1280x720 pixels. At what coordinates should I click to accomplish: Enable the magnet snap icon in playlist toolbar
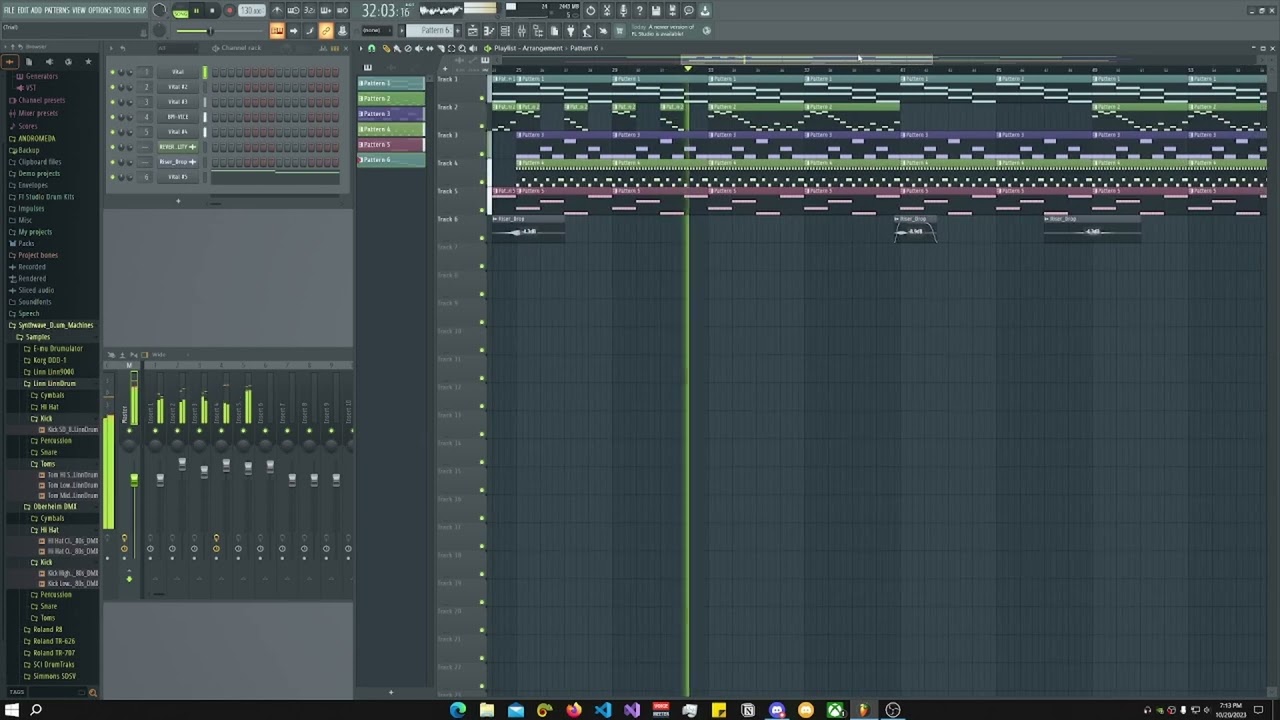point(372,48)
